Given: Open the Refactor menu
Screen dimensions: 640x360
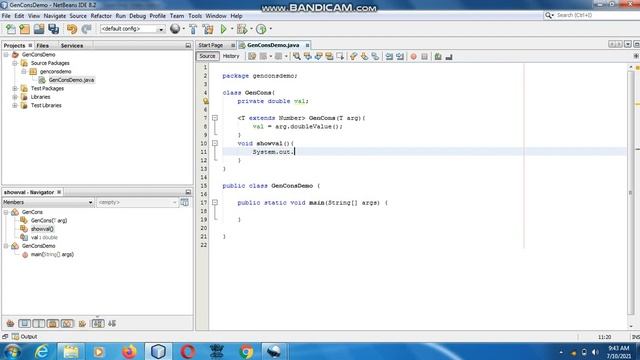Looking at the screenshot, I should tap(101, 16).
